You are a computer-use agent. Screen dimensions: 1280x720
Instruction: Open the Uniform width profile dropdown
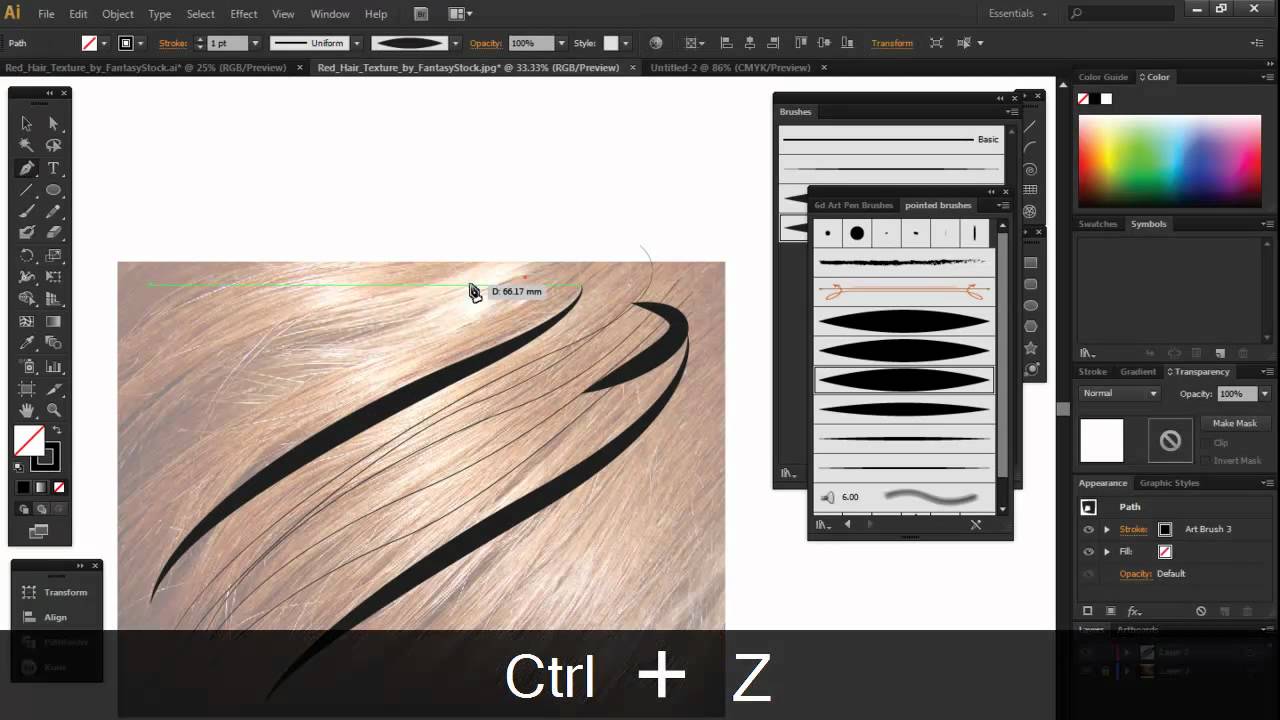356,43
